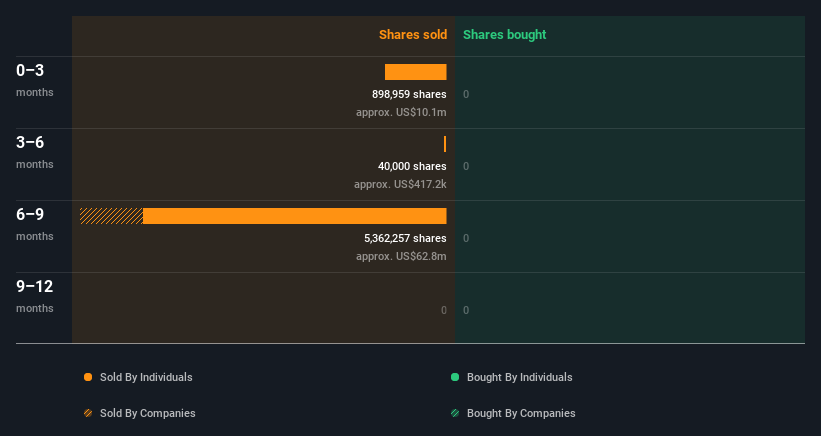This screenshot has width=821, height=436.
Task: Click the 3–6 months row label
Action: click(35, 152)
